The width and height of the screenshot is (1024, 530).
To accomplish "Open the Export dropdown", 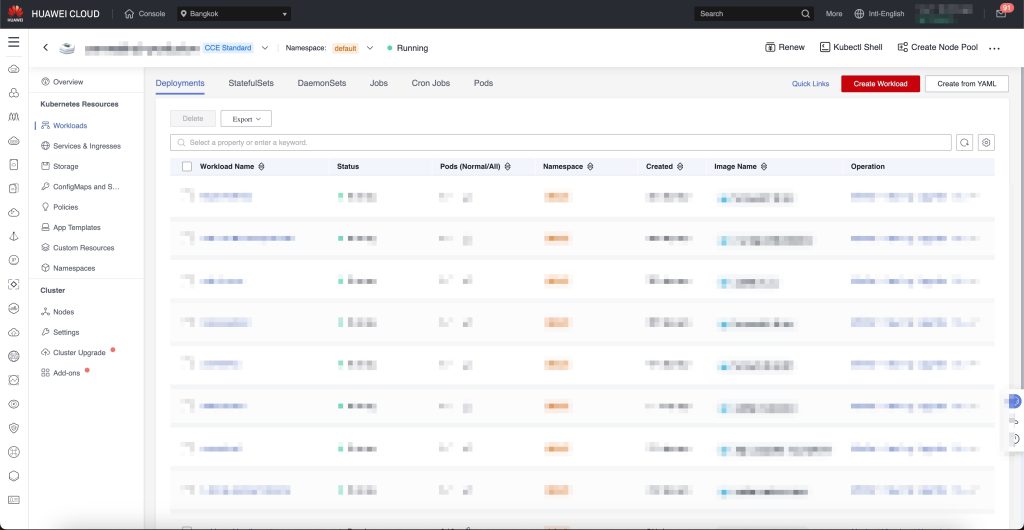I will 245,119.
